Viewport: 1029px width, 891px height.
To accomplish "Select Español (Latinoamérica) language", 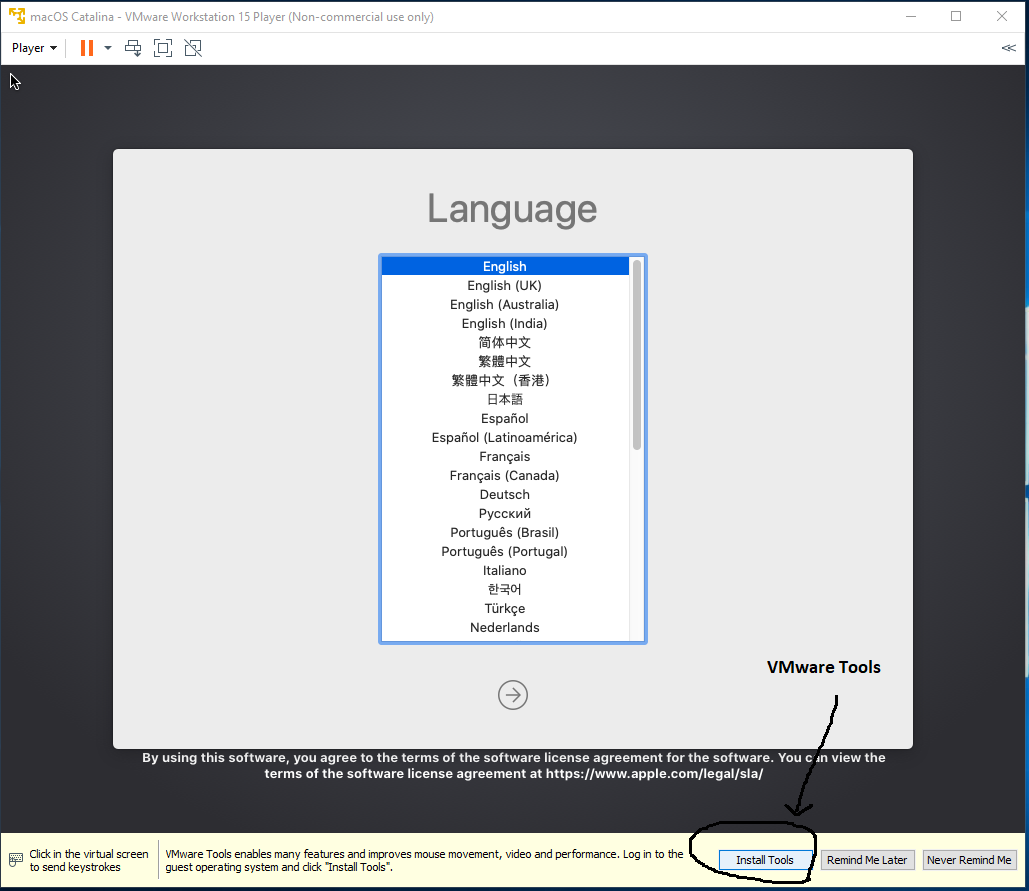I will [505, 438].
